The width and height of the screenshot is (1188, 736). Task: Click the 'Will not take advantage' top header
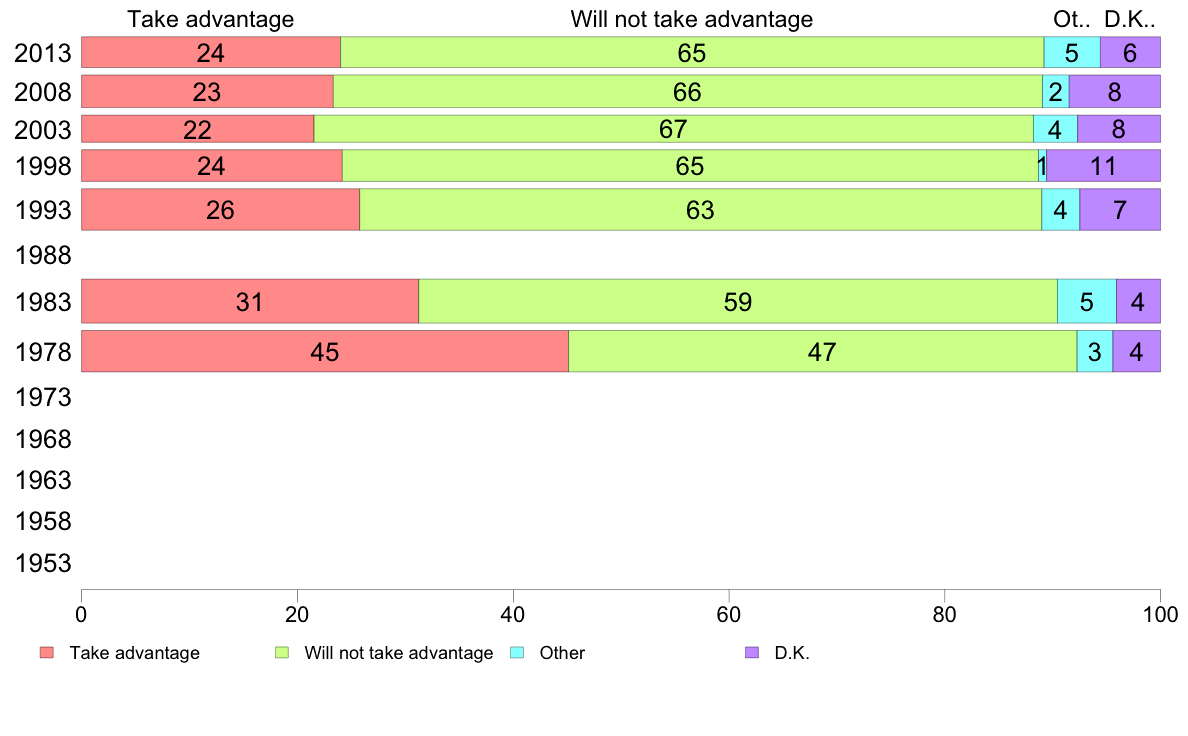coord(691,19)
